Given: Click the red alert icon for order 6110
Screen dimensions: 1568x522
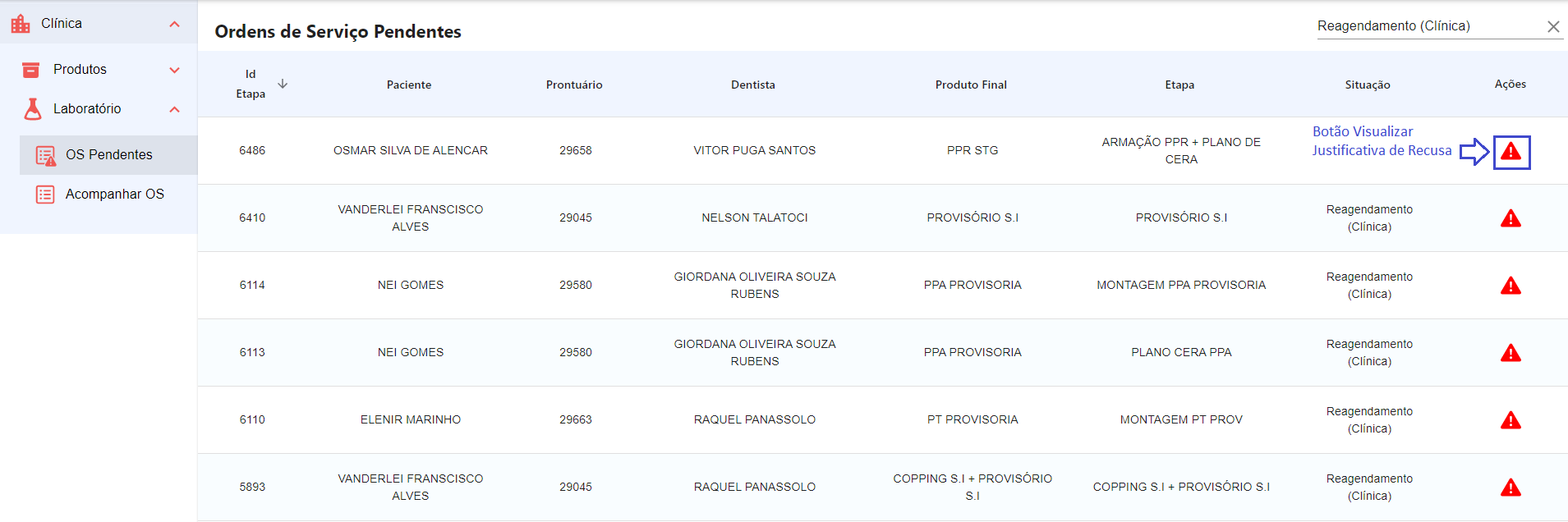Looking at the screenshot, I should tap(1511, 421).
